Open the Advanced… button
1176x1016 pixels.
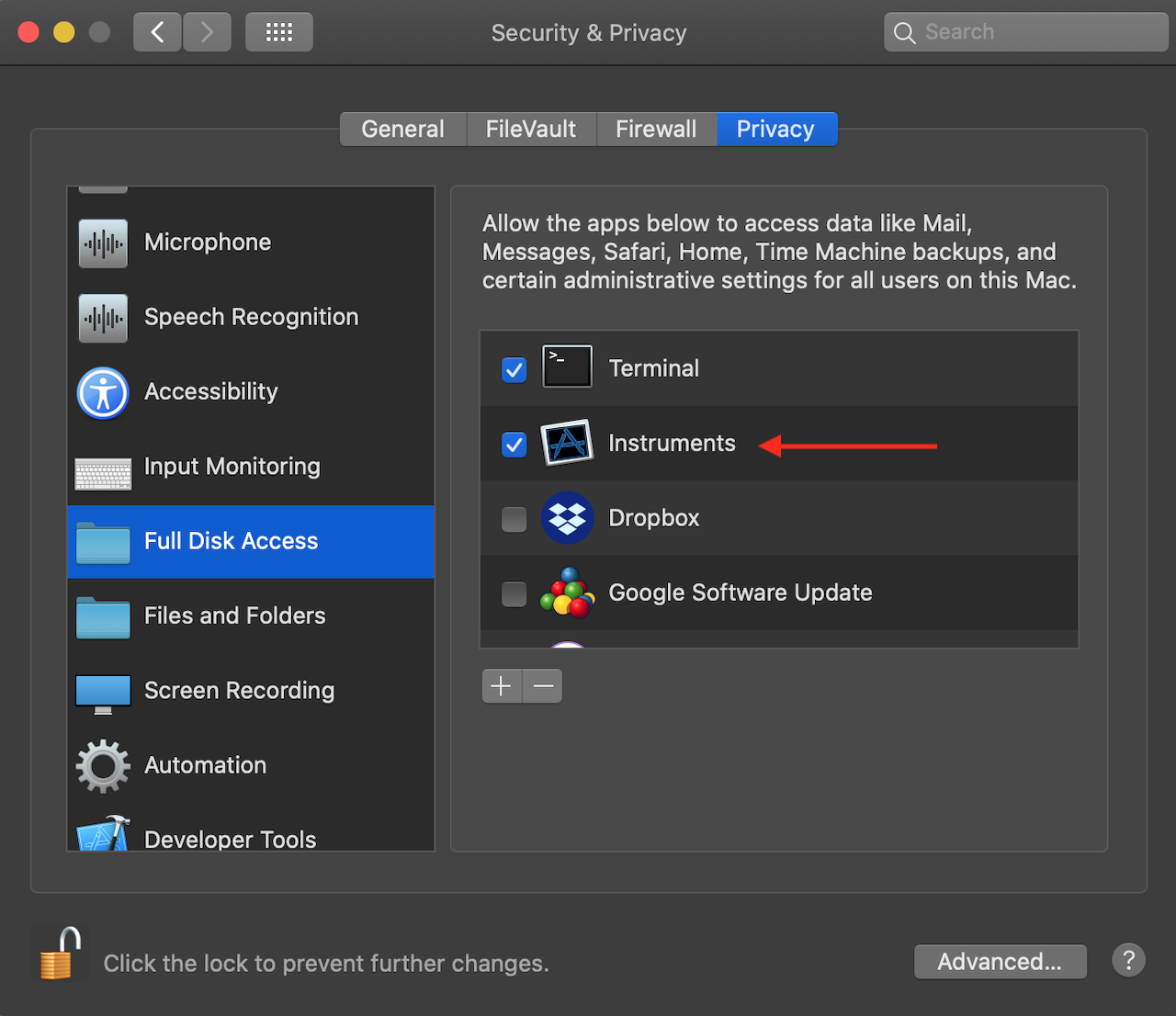tap(1001, 962)
